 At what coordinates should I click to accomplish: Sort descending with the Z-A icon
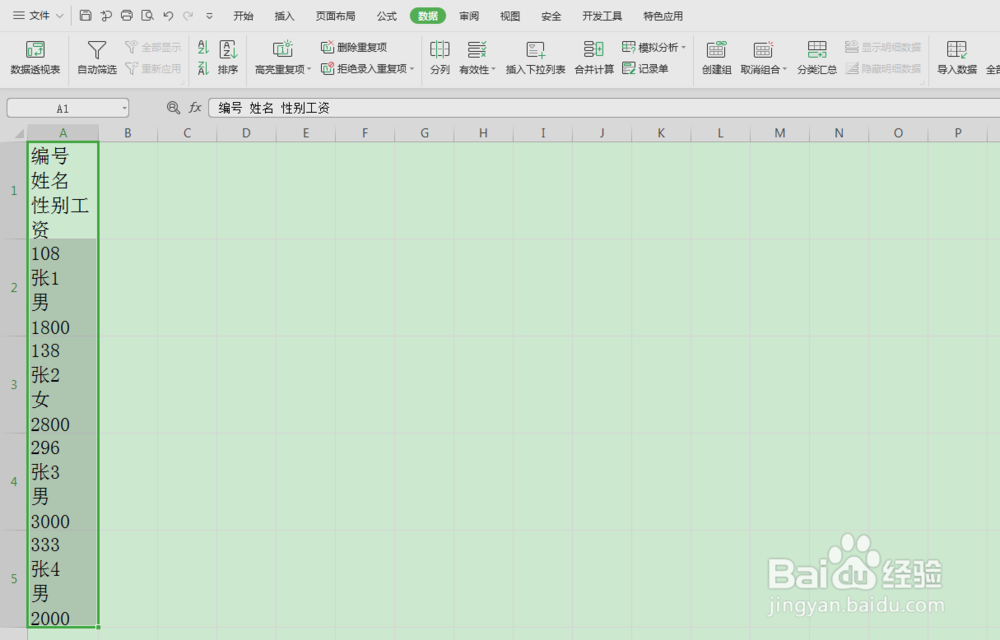(x=203, y=68)
